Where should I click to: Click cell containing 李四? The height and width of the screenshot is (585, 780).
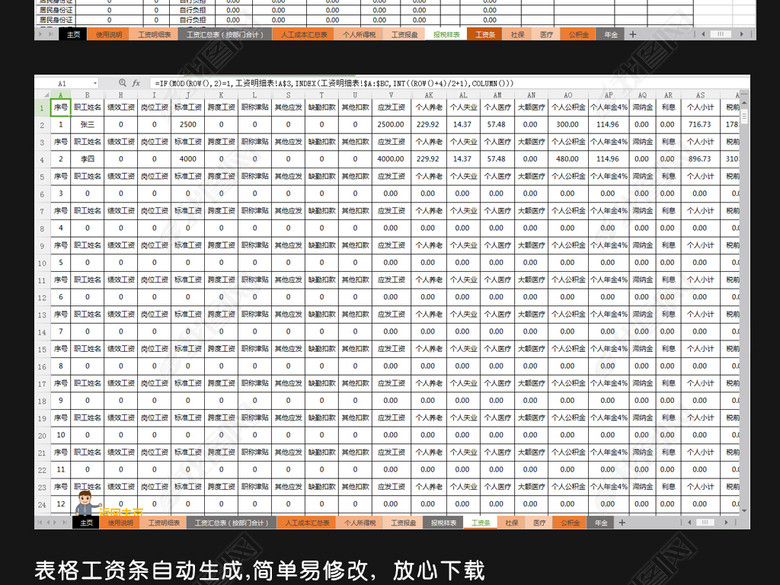[x=87, y=159]
